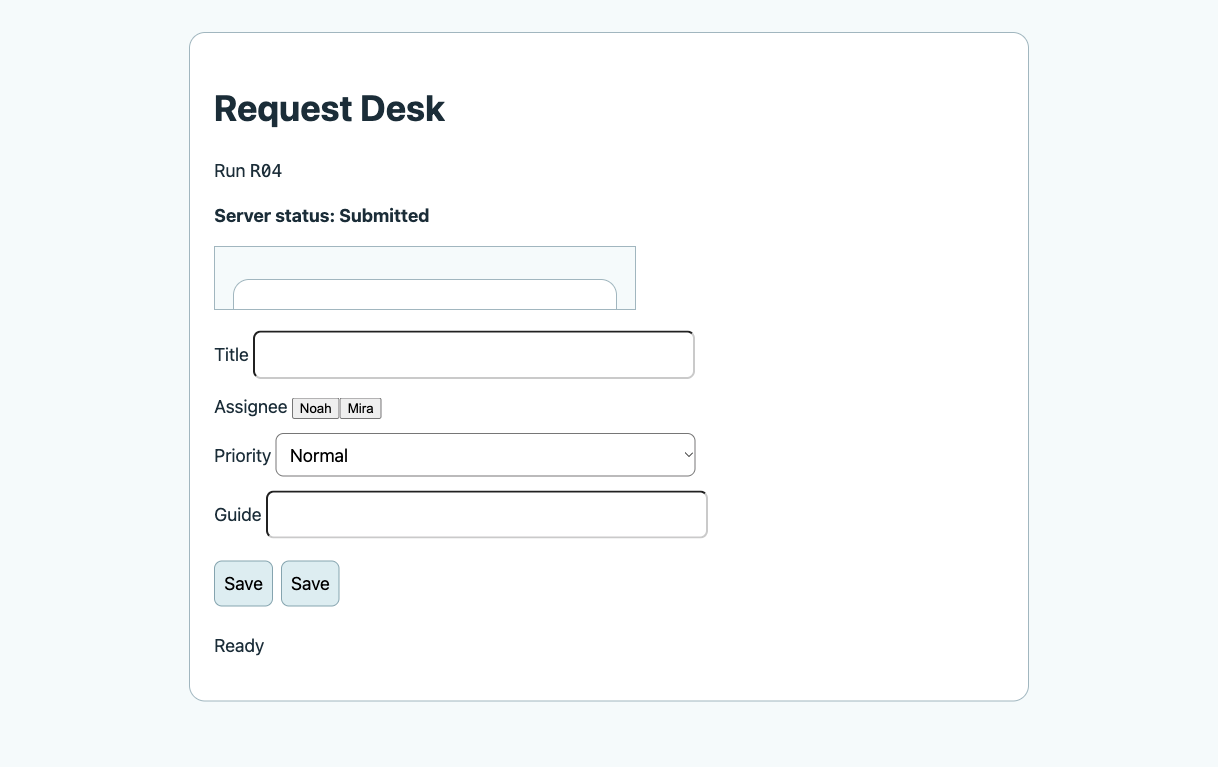Image resolution: width=1218 pixels, height=767 pixels.
Task: Click the Guide label text
Action: tap(238, 515)
